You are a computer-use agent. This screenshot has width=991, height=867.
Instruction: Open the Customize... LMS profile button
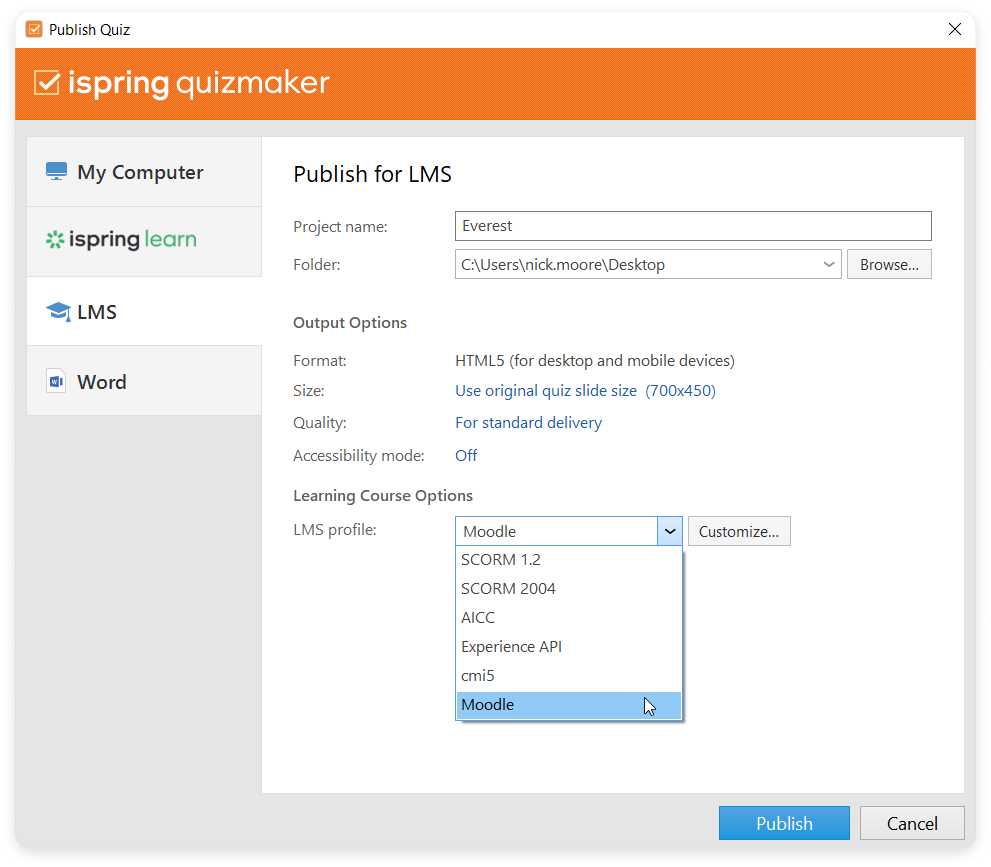pos(739,531)
